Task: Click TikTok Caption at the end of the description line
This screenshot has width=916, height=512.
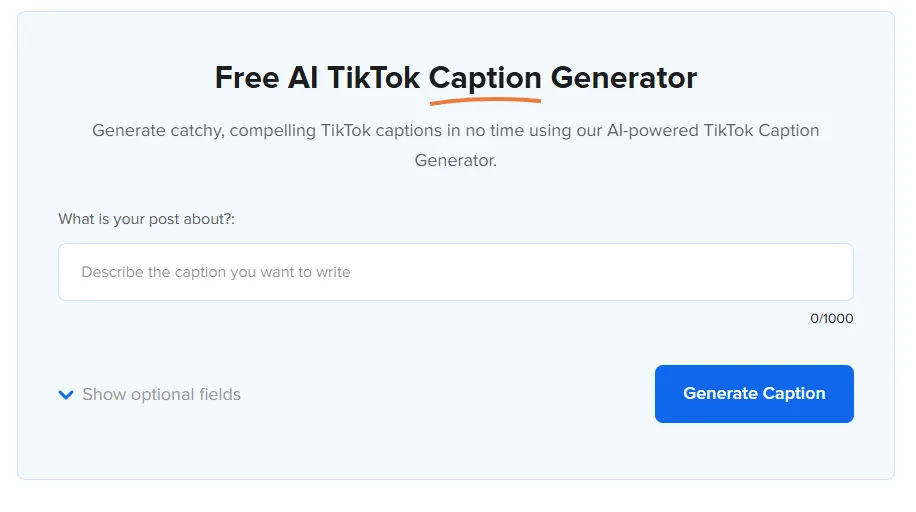Action: pyautogui.click(x=761, y=130)
